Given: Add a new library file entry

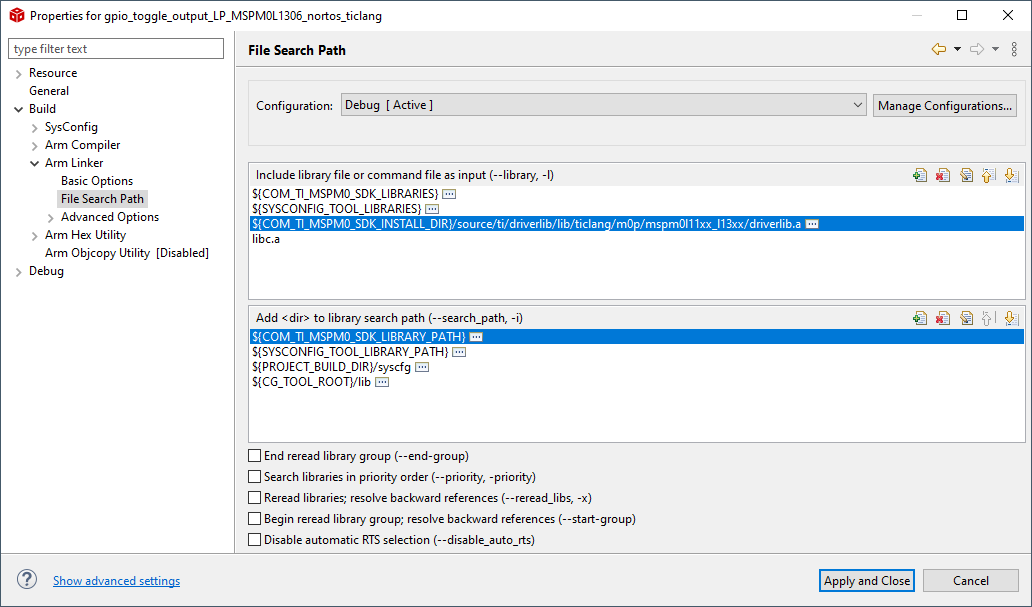Looking at the screenshot, I should click(x=920, y=175).
